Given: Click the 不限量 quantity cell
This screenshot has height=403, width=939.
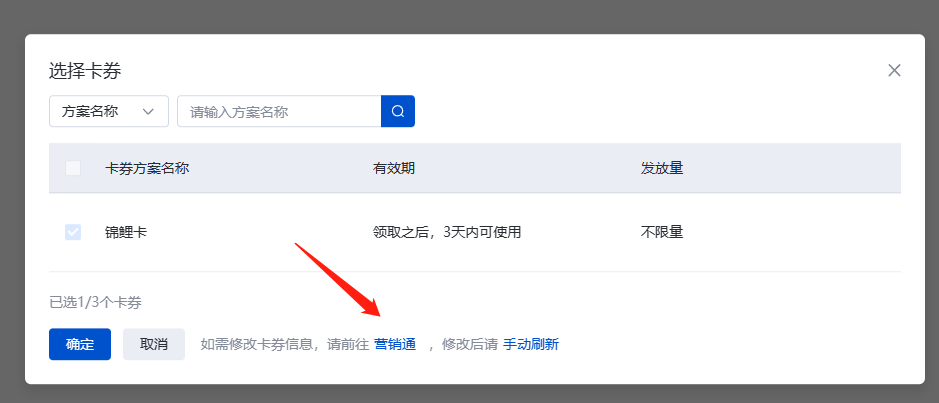Looking at the screenshot, I should tap(662, 232).
